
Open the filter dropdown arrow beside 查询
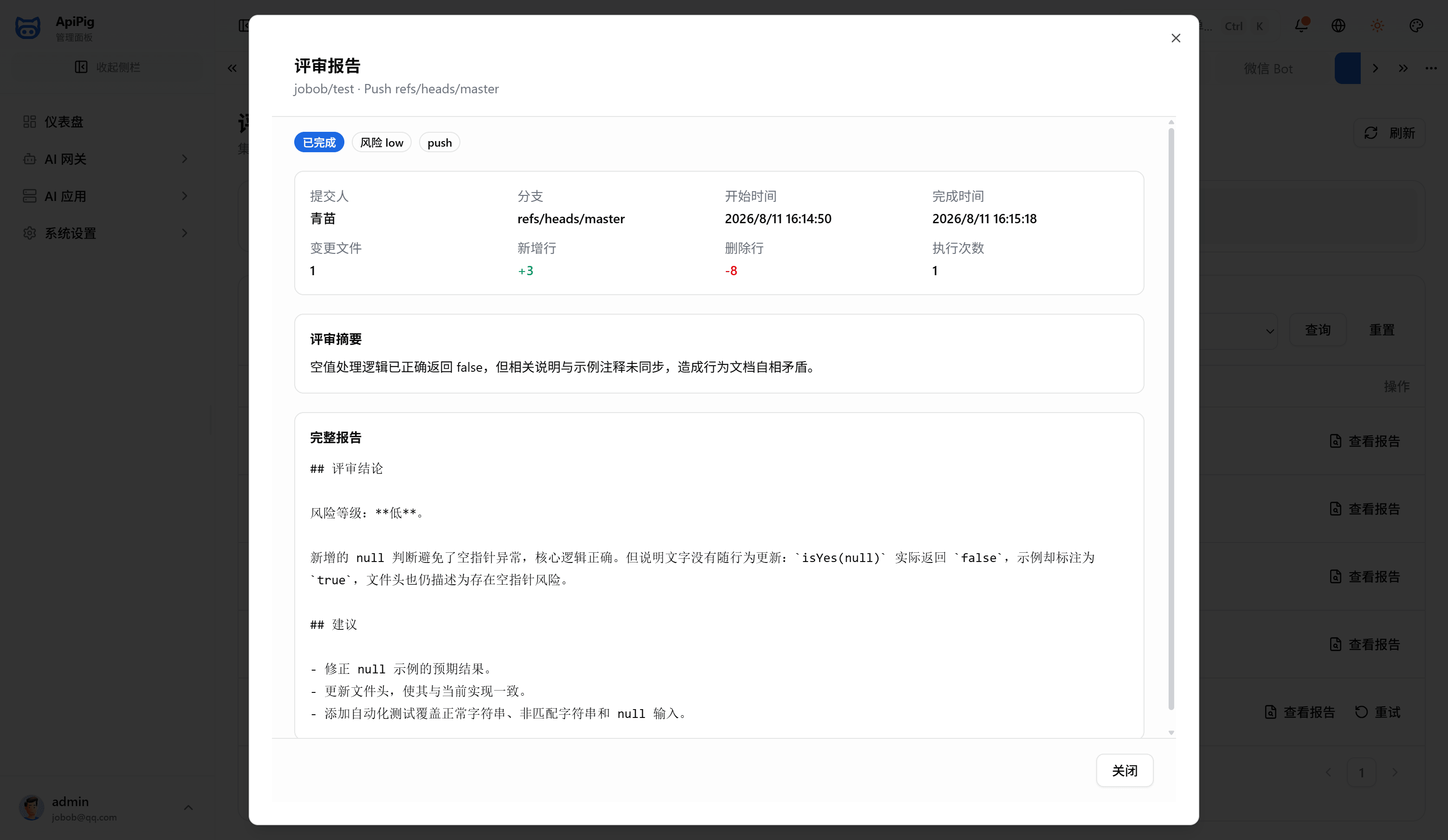pyautogui.click(x=1270, y=331)
